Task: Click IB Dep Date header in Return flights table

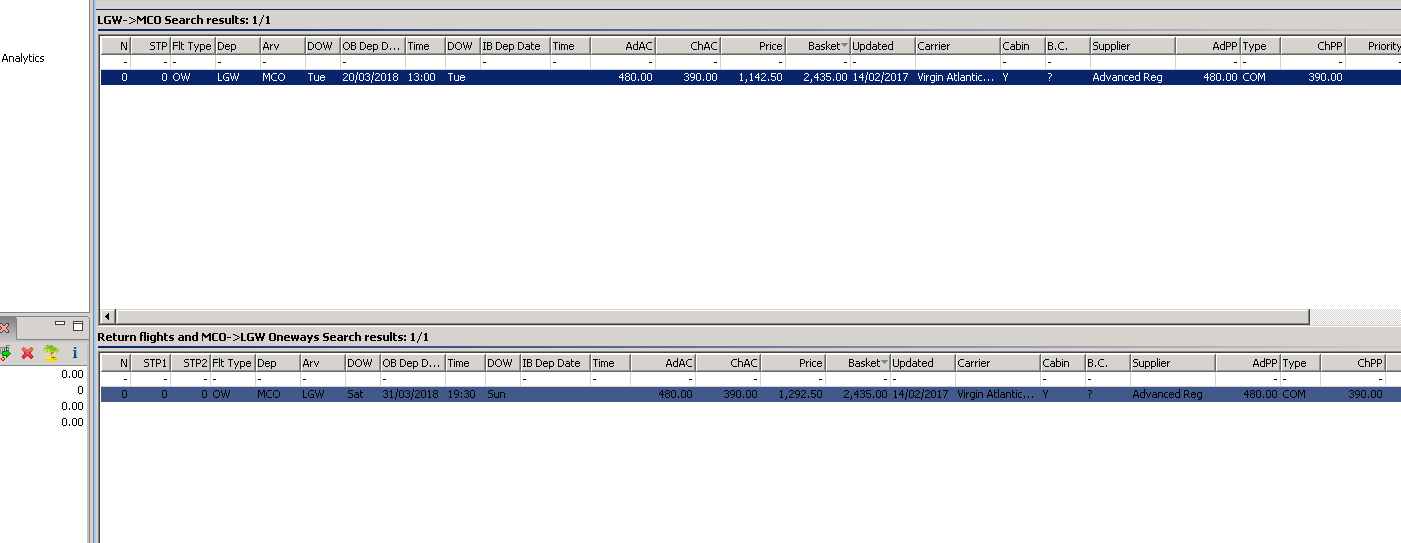Action: pyautogui.click(x=555, y=363)
